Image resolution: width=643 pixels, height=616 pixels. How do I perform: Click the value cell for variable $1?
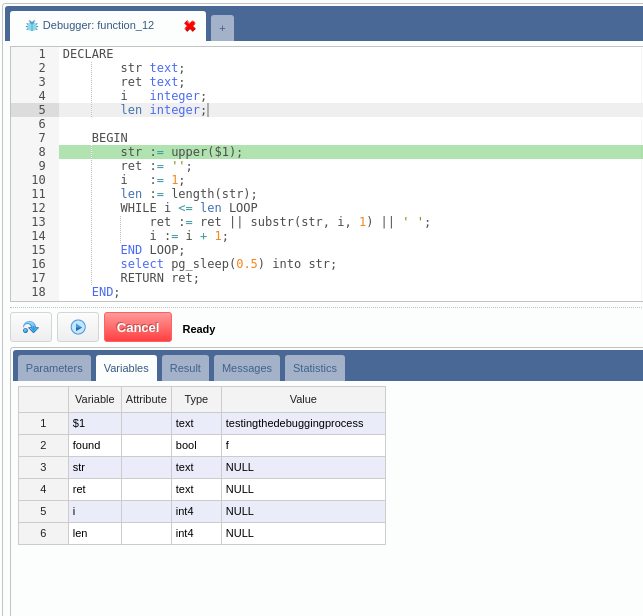click(x=302, y=423)
